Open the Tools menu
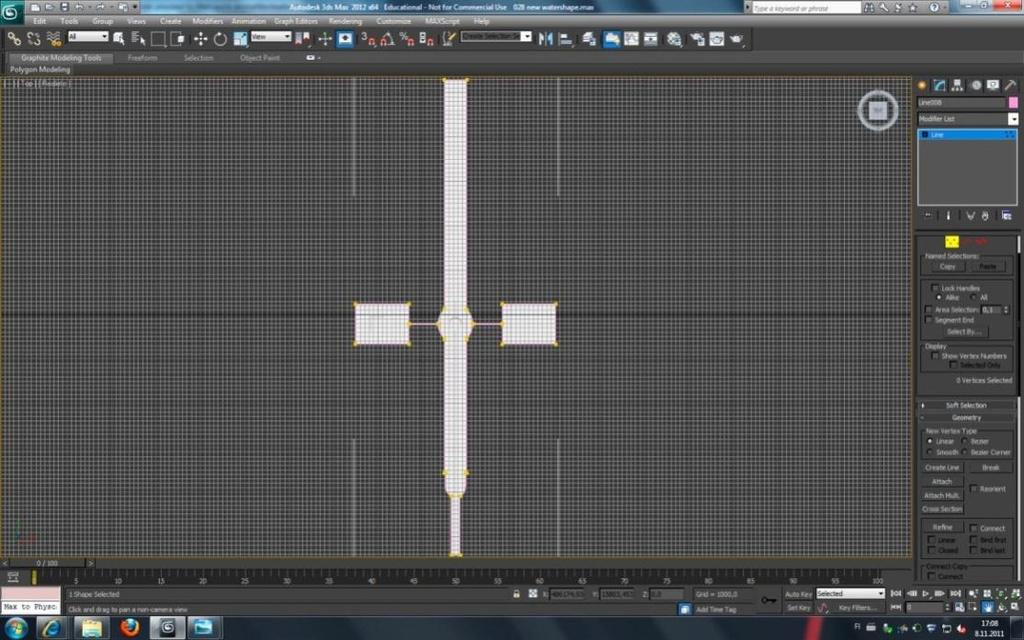The height and width of the screenshot is (640, 1024). pyautogui.click(x=69, y=21)
